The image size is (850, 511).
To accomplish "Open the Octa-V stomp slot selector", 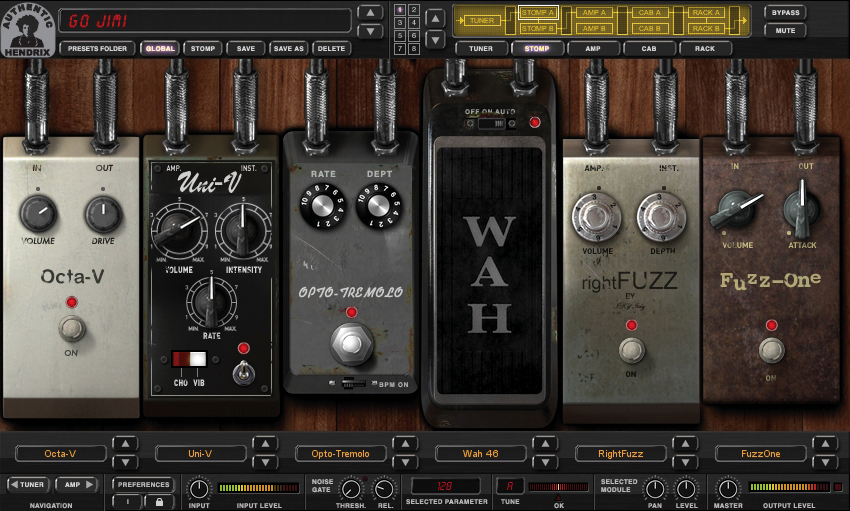I will pyautogui.click(x=61, y=454).
